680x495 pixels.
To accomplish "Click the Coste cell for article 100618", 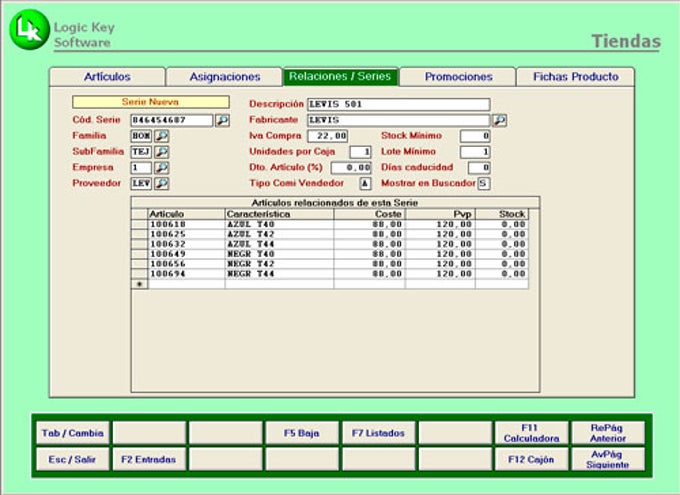I will (x=369, y=224).
